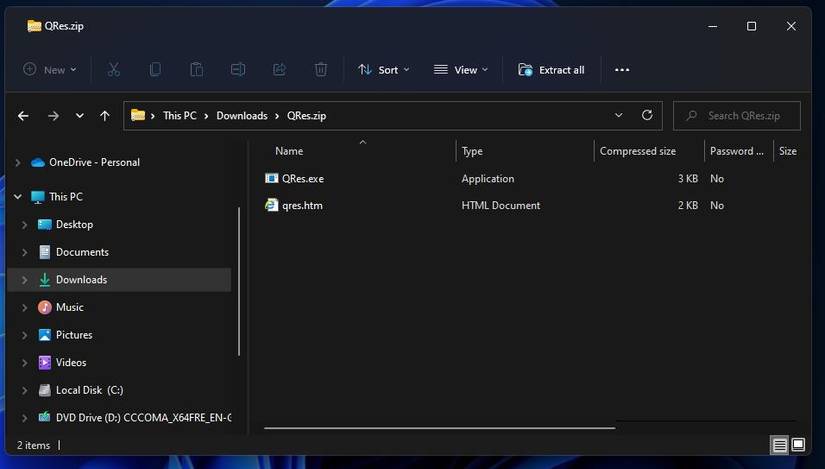Click the Extract all button

(x=551, y=70)
